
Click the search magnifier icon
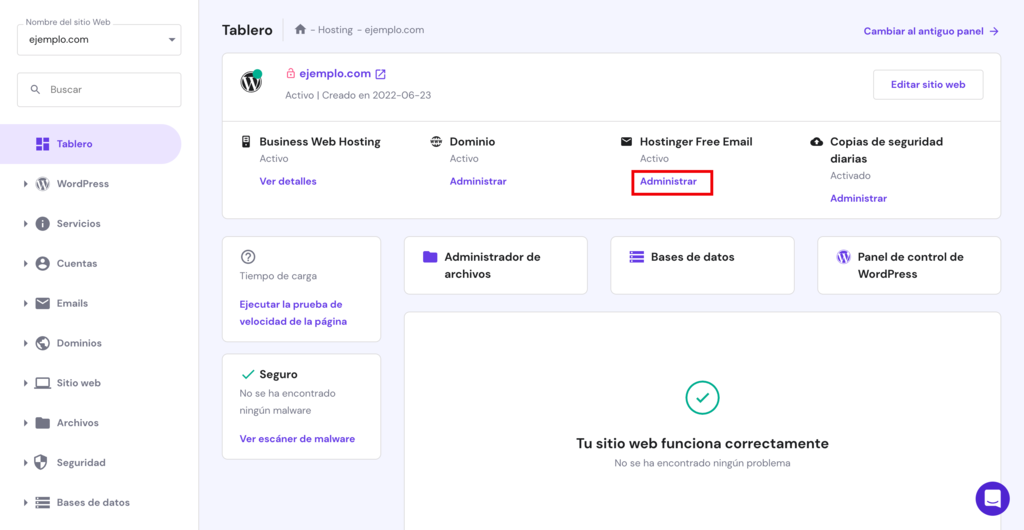pyautogui.click(x=36, y=89)
